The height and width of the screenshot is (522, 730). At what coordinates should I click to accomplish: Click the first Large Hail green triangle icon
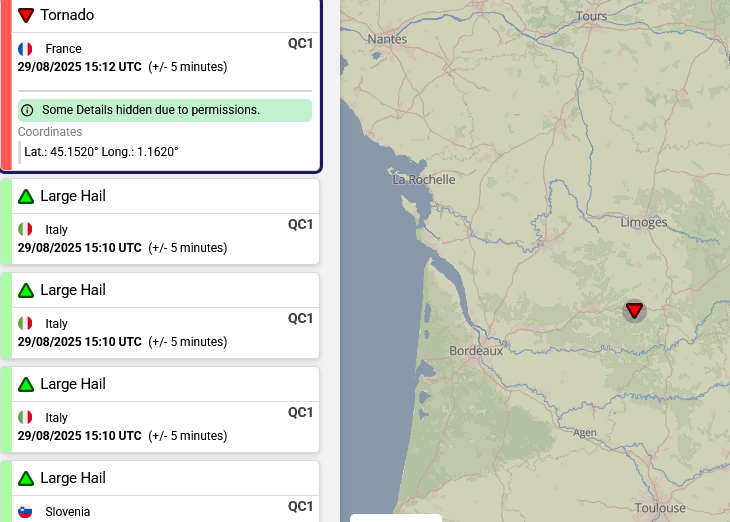point(26,196)
